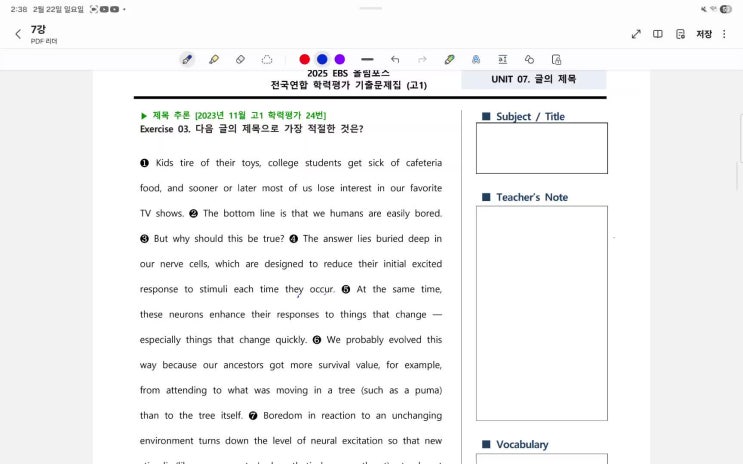
Task: Toggle the two-page book view
Action: [x=658, y=34]
